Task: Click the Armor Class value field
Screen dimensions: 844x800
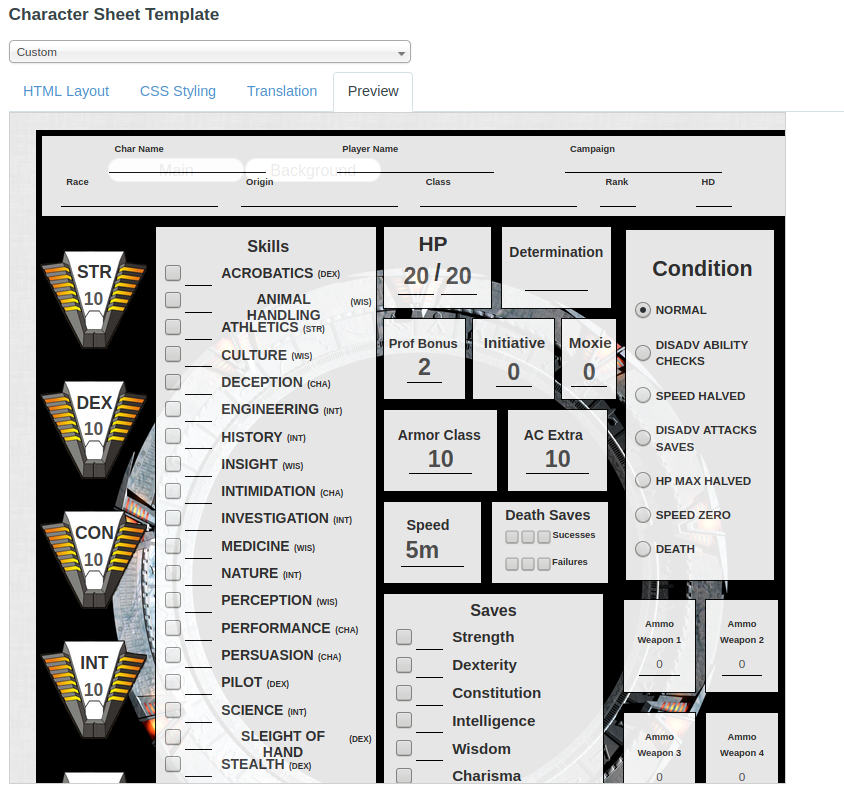Action: pyautogui.click(x=440, y=459)
